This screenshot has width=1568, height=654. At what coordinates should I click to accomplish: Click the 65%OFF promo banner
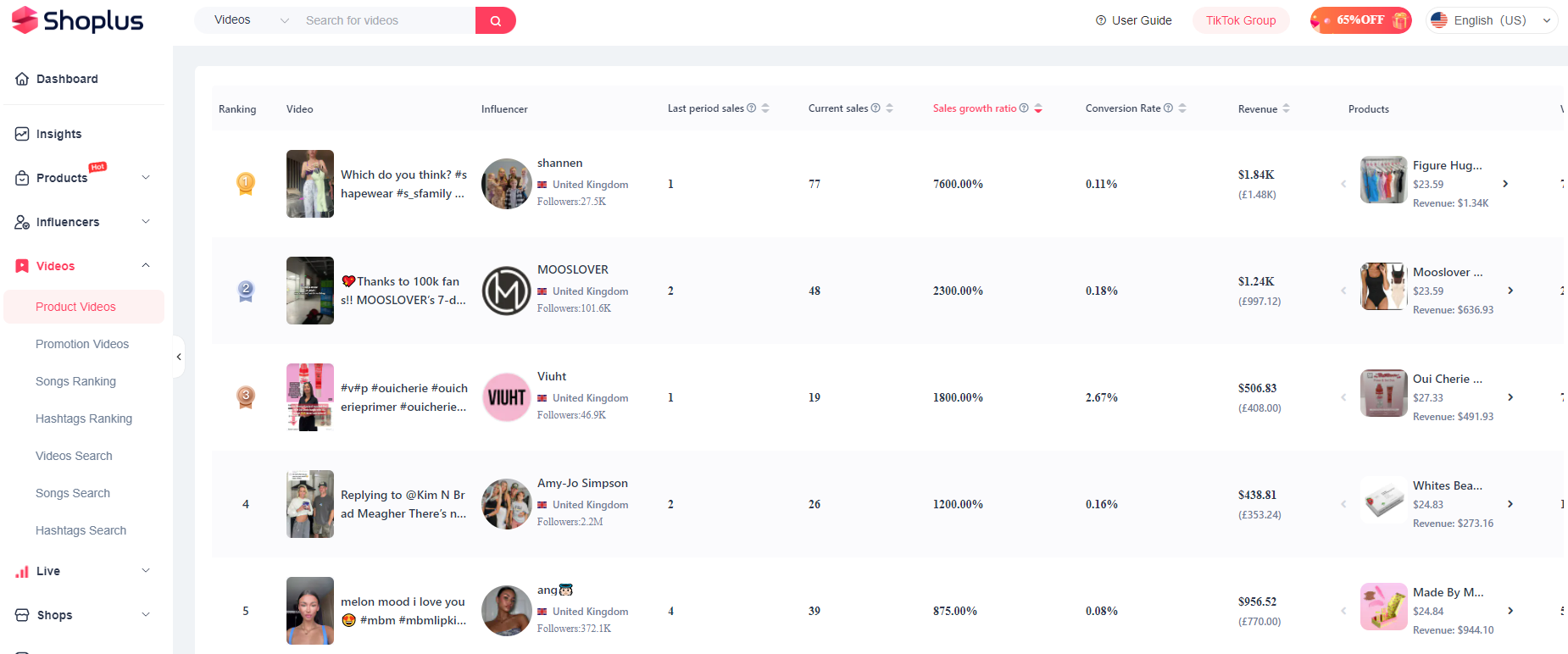(x=1360, y=20)
